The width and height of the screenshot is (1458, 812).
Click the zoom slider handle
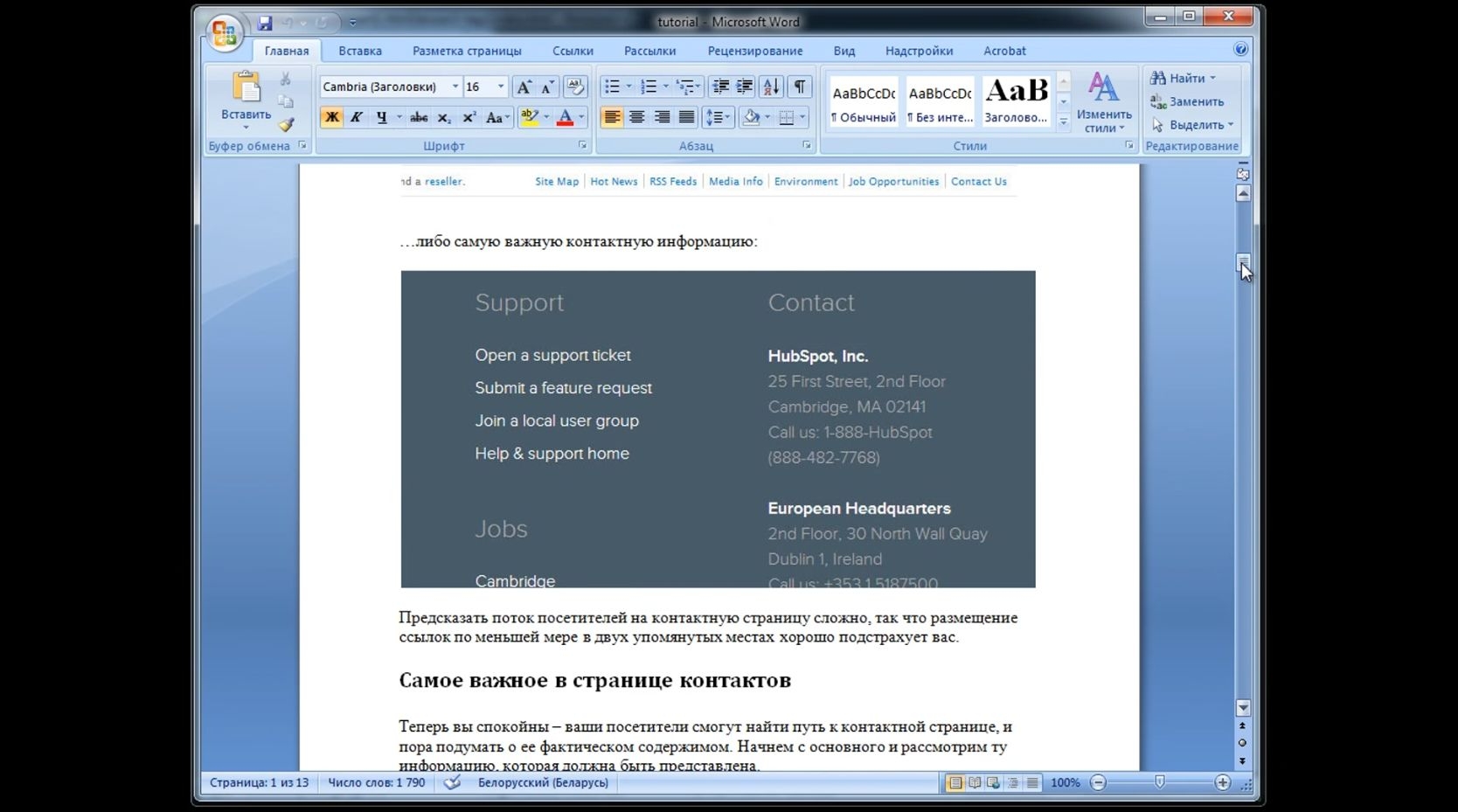1160,782
